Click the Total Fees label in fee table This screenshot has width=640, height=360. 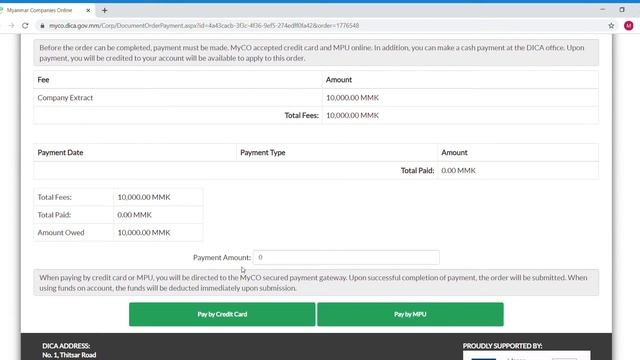click(301, 116)
